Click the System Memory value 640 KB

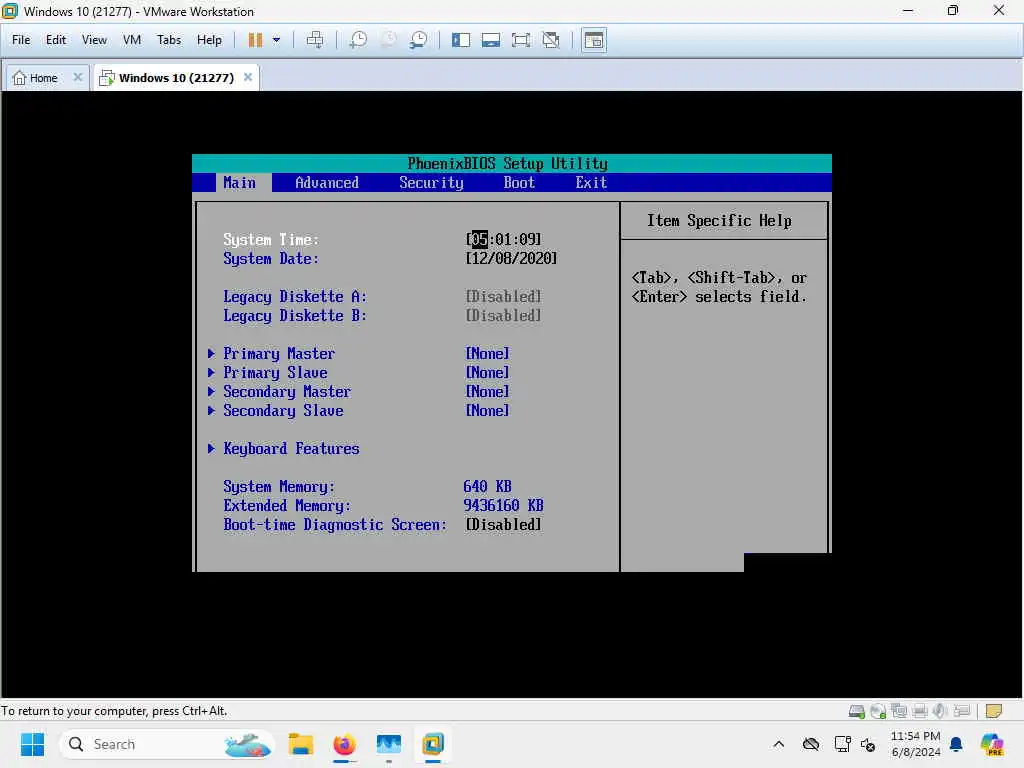[x=487, y=487]
